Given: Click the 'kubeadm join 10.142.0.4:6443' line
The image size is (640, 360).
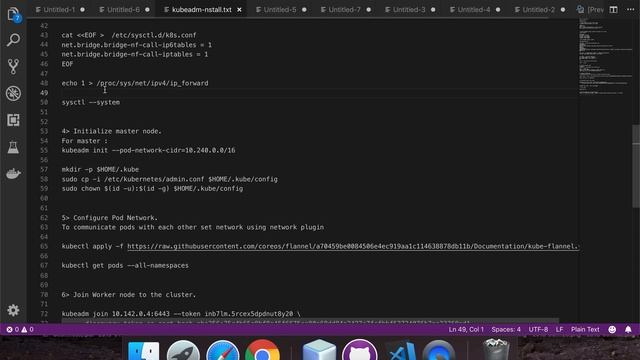Looking at the screenshot, I should click(x=181, y=313).
